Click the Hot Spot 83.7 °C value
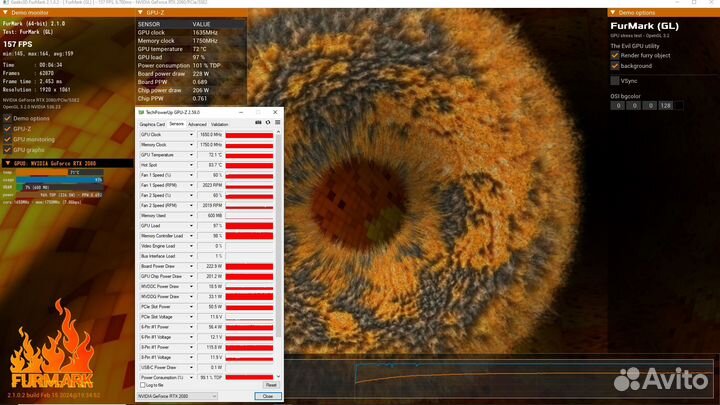This screenshot has width=720, height=405. [210, 165]
